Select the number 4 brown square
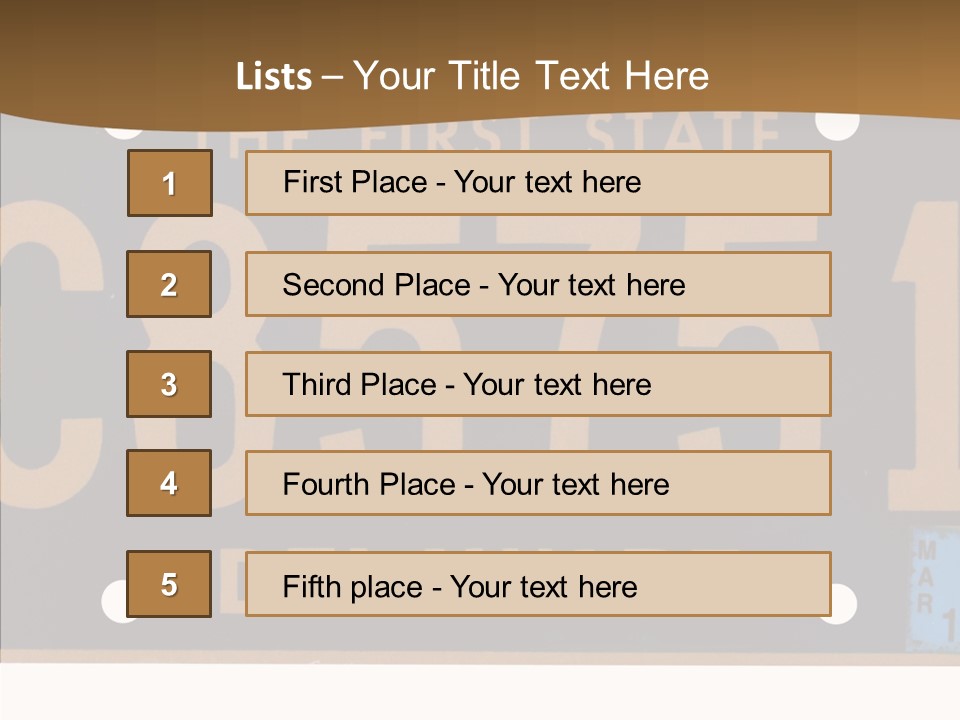This screenshot has width=960, height=720. pyautogui.click(x=169, y=483)
